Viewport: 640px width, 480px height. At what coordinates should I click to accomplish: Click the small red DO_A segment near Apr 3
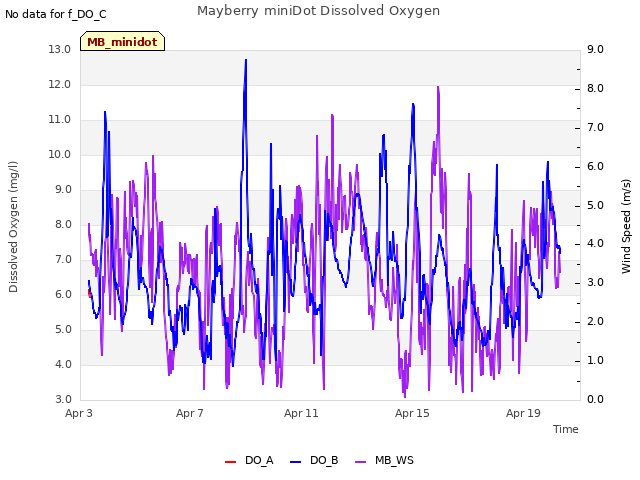point(89,293)
